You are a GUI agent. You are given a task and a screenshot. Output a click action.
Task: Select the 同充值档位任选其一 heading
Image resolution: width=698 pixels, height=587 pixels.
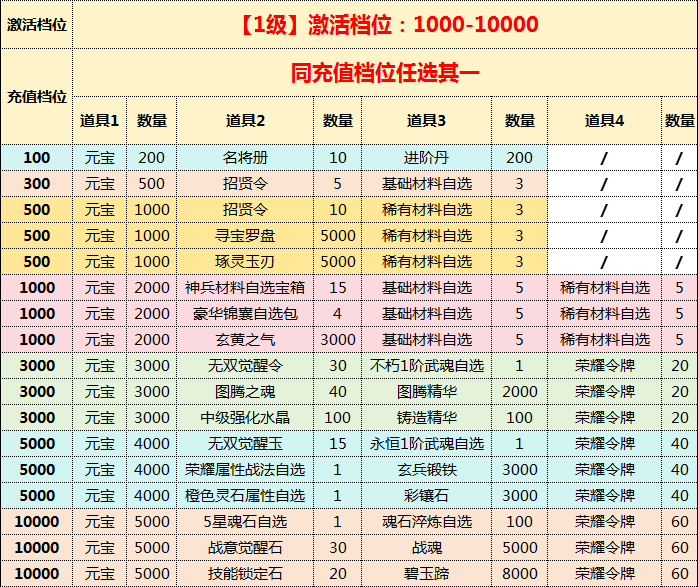tap(385, 72)
